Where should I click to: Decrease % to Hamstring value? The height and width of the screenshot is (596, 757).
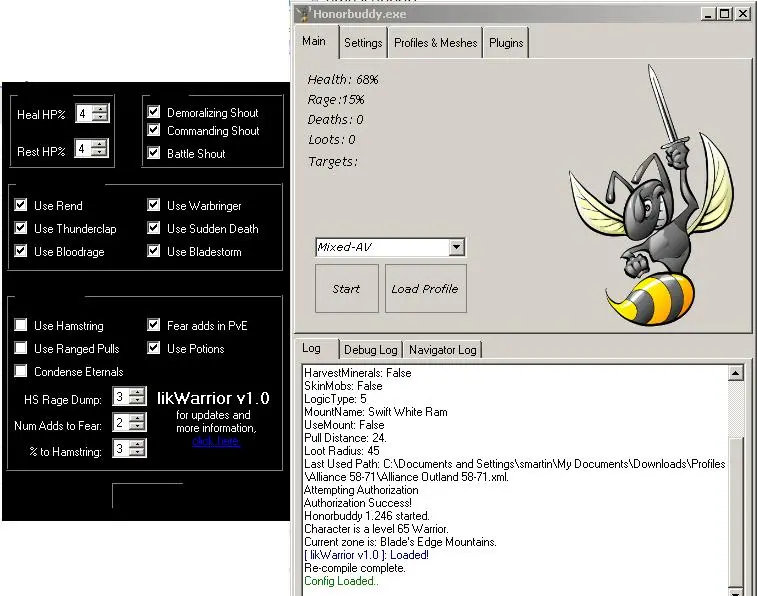pyautogui.click(x=138, y=453)
